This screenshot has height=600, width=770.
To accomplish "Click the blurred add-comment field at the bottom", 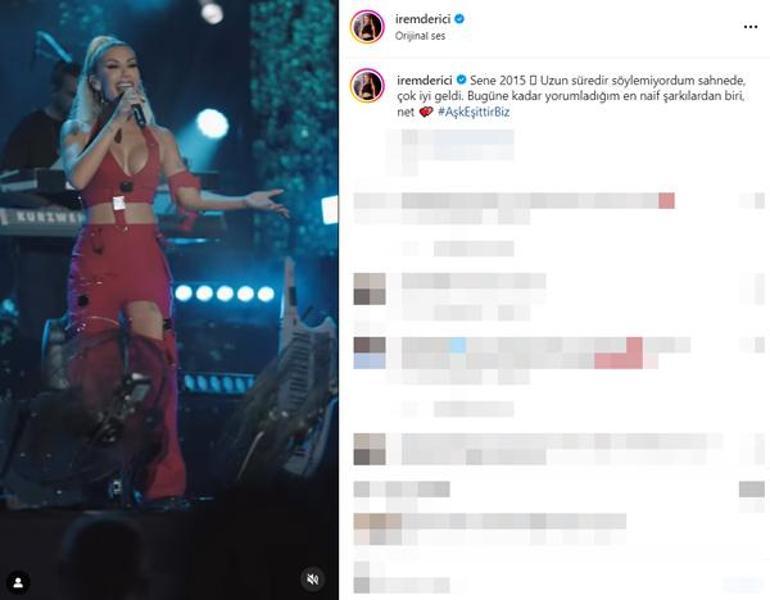I will click(540, 584).
